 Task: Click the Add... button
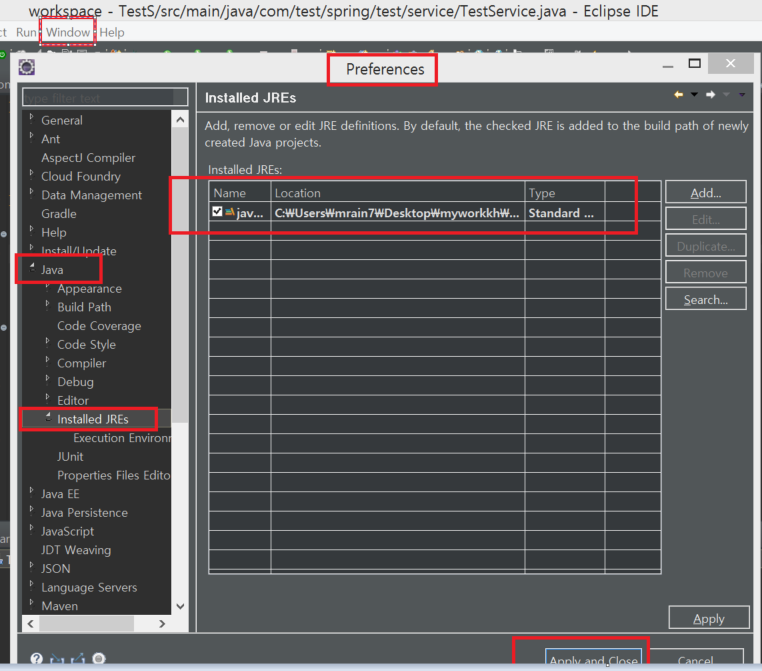(x=706, y=192)
